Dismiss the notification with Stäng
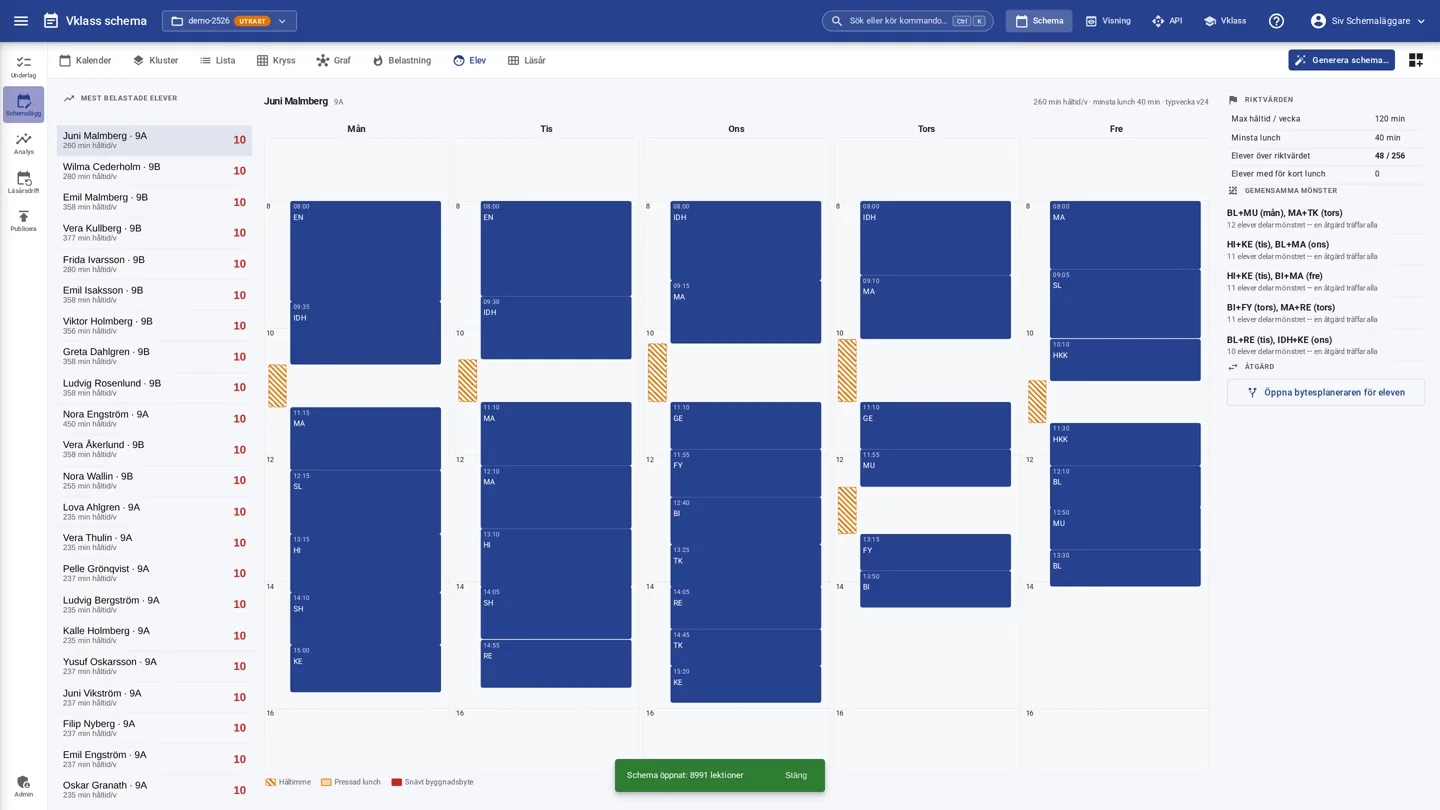Viewport: 1440px width, 810px height. (x=796, y=776)
